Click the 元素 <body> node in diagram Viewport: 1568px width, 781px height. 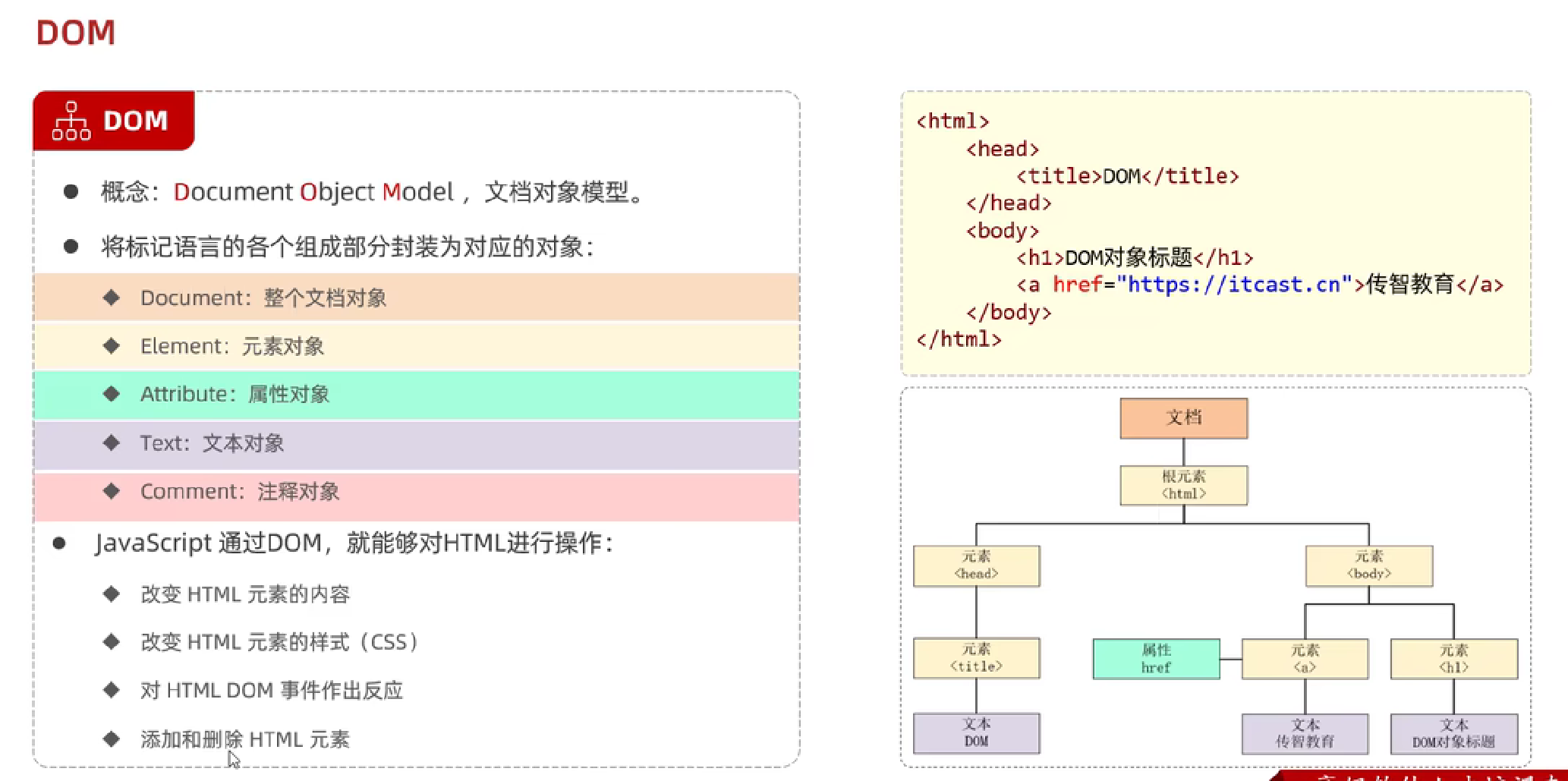[x=1369, y=565]
